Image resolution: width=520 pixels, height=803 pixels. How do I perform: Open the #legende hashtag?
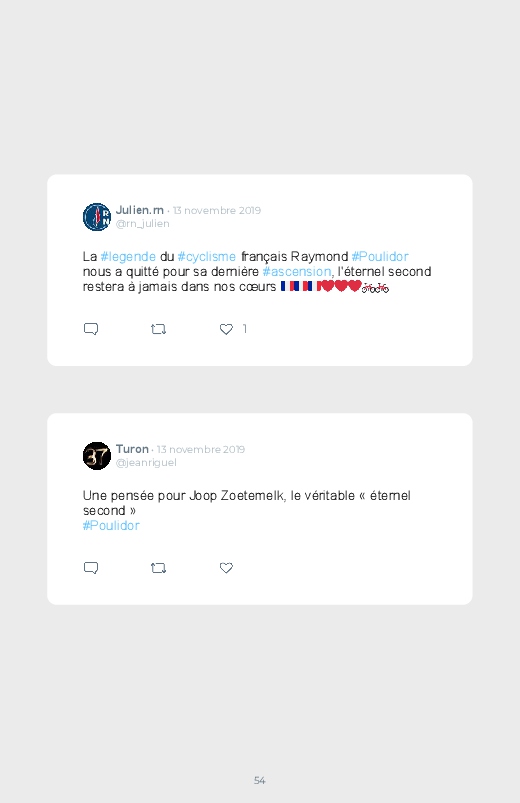128,257
